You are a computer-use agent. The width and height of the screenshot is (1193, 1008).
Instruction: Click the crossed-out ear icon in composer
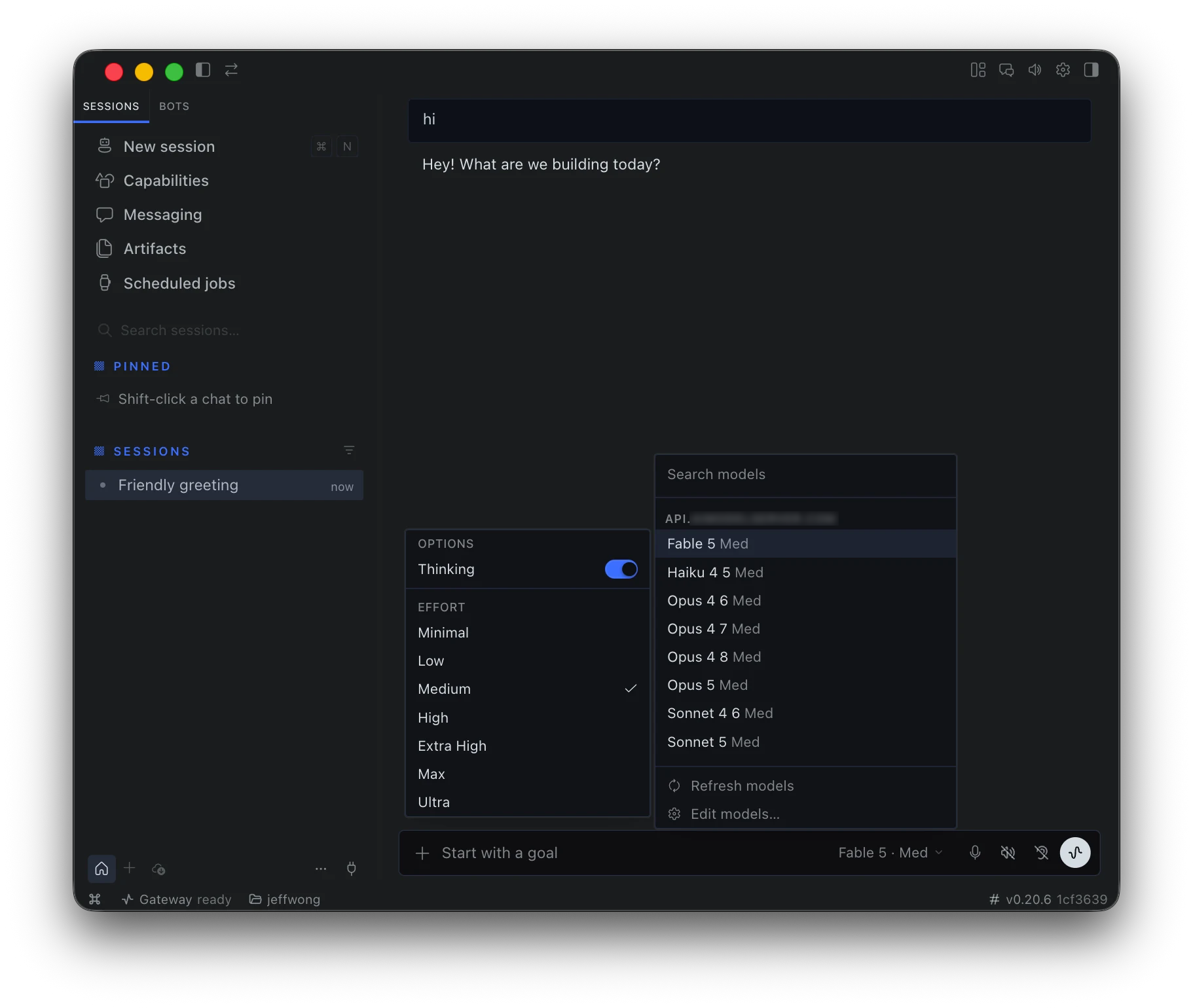(x=1041, y=852)
